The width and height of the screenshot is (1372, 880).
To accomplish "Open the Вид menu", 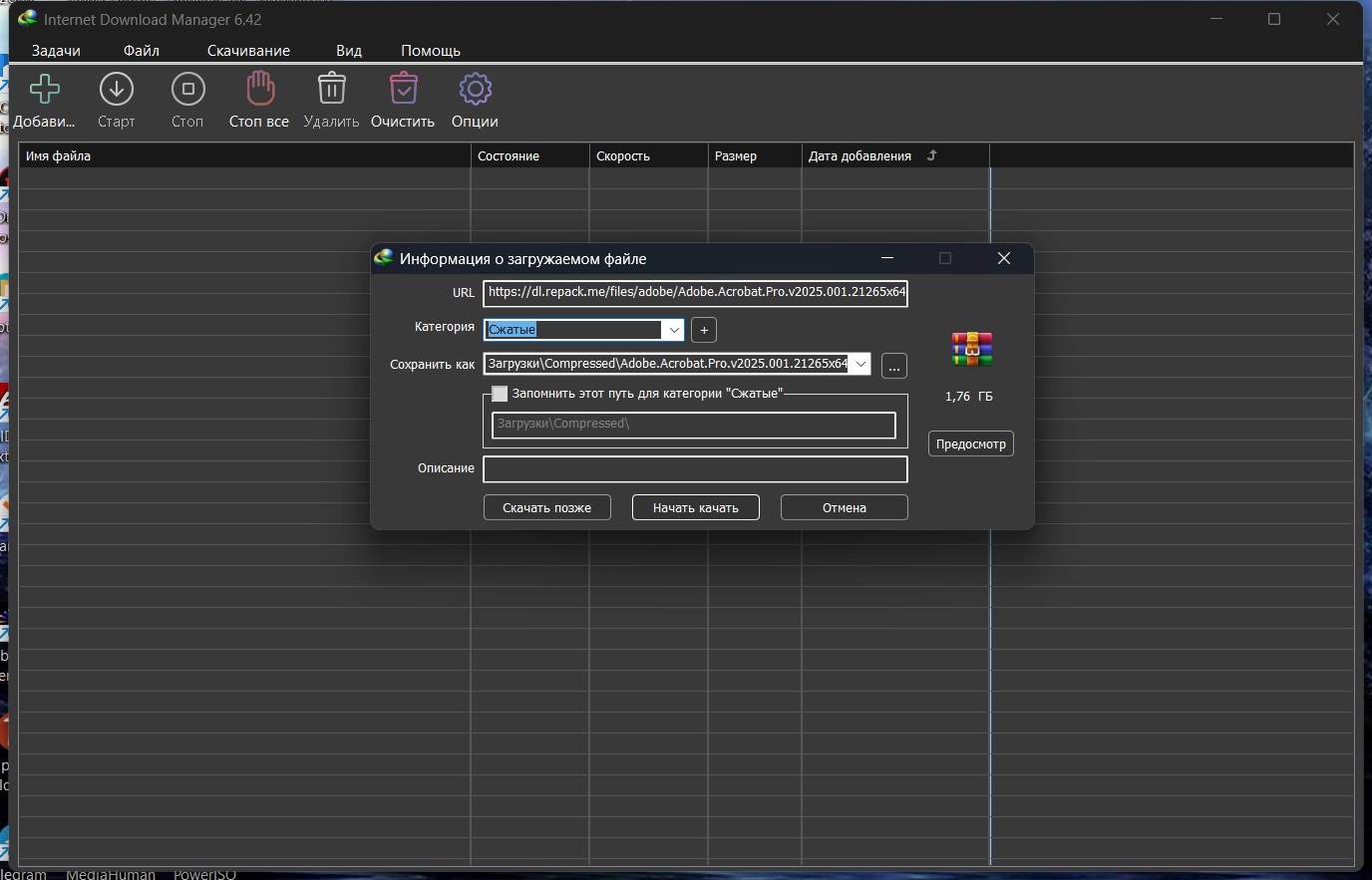I will click(349, 51).
